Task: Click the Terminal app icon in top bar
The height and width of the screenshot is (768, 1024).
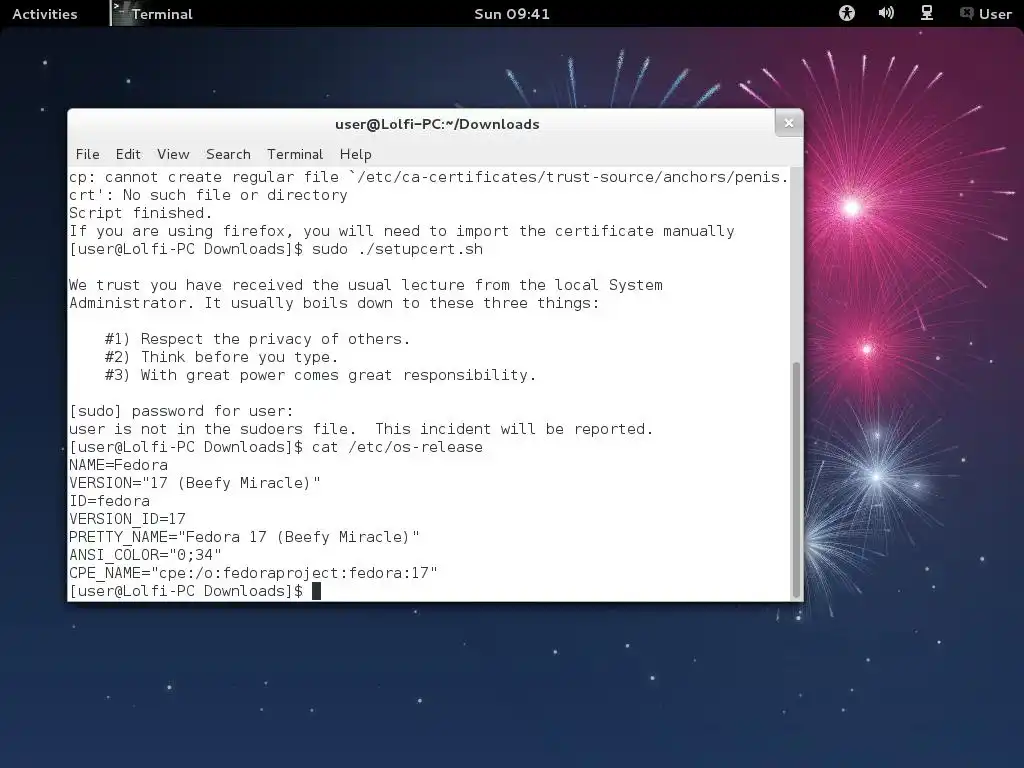Action: pyautogui.click(x=120, y=13)
